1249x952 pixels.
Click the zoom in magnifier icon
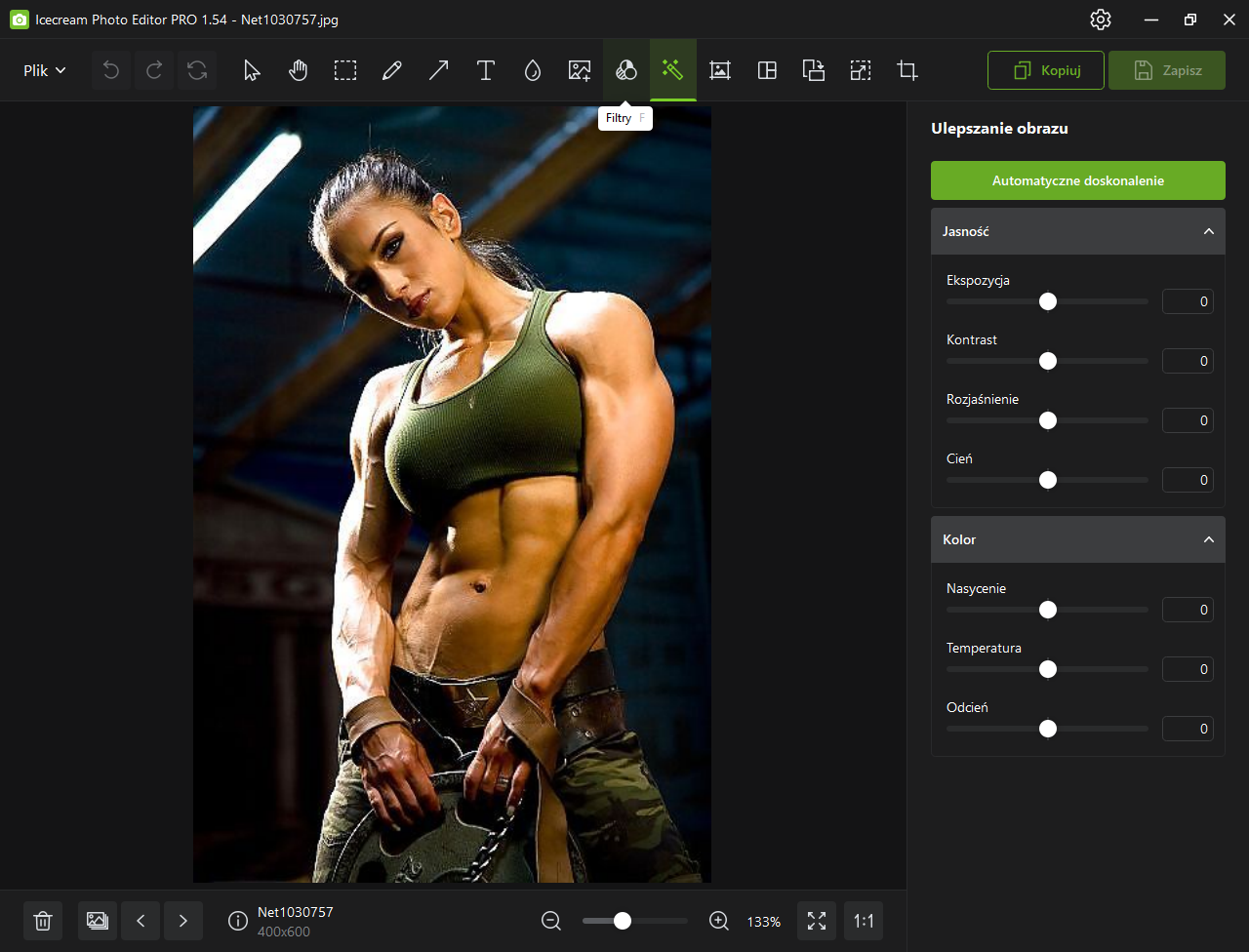(719, 921)
